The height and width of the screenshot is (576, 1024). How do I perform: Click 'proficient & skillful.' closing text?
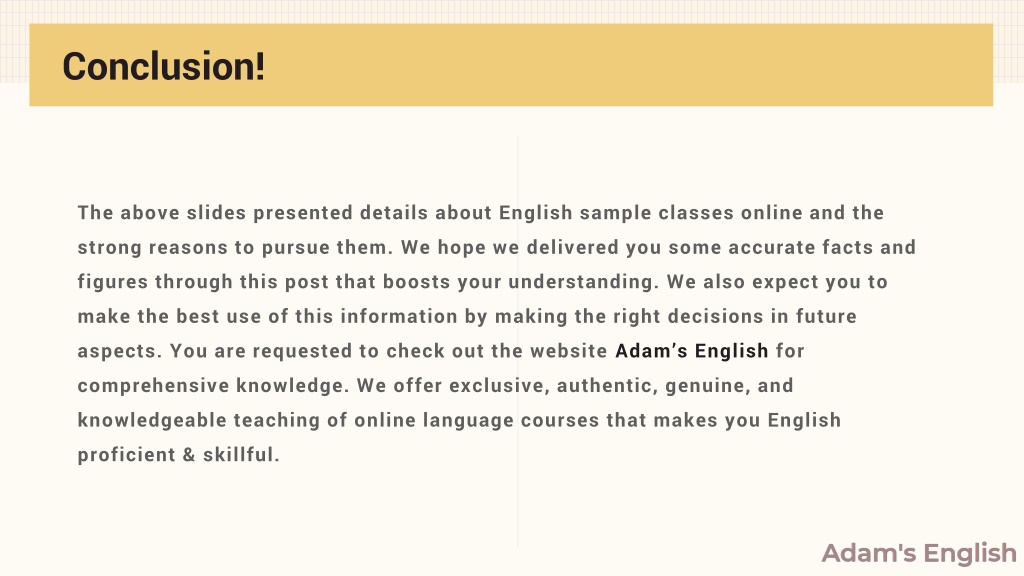[178, 455]
